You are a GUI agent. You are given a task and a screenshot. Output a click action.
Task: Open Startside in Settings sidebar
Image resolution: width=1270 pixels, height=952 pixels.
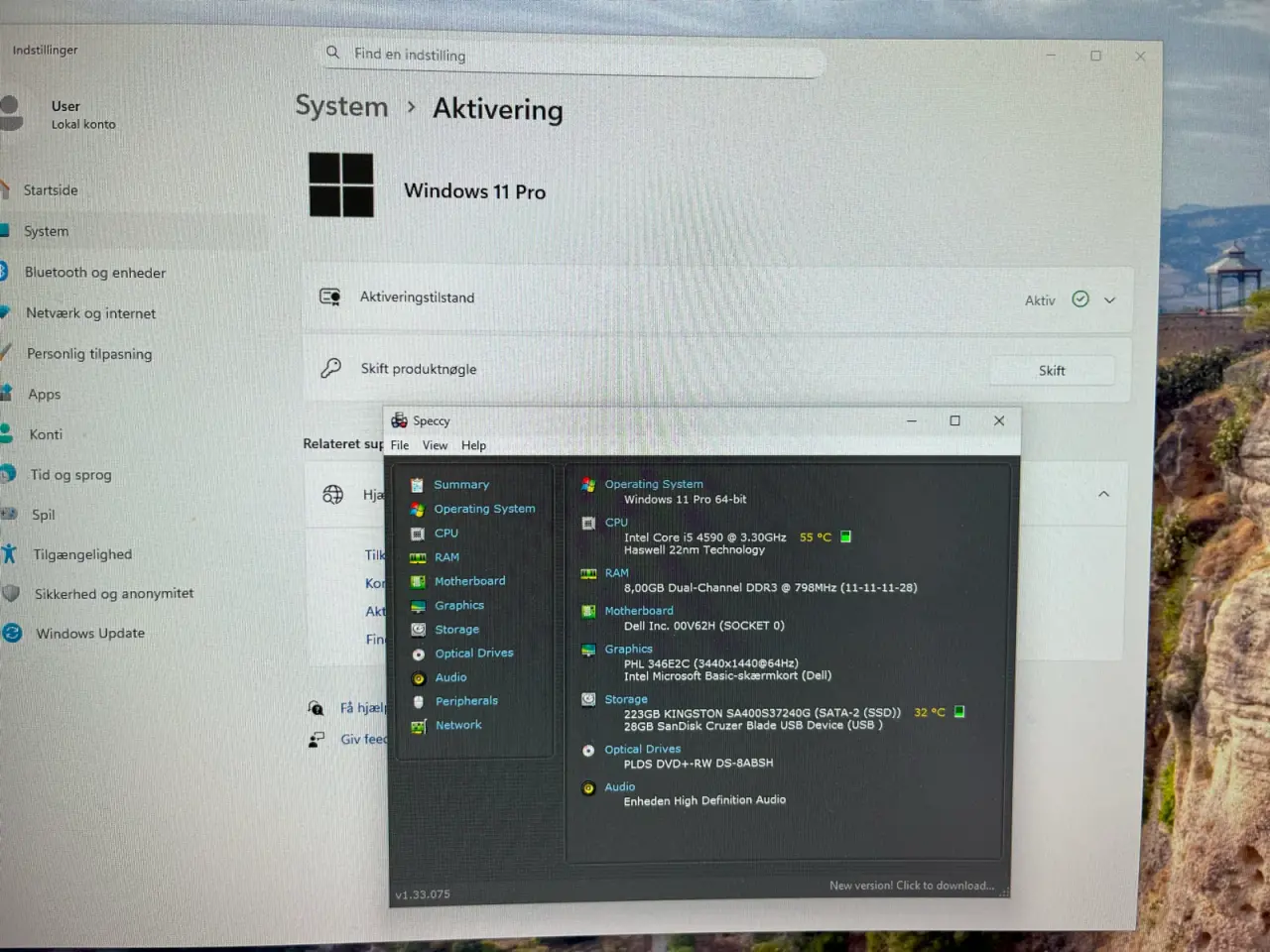(50, 190)
